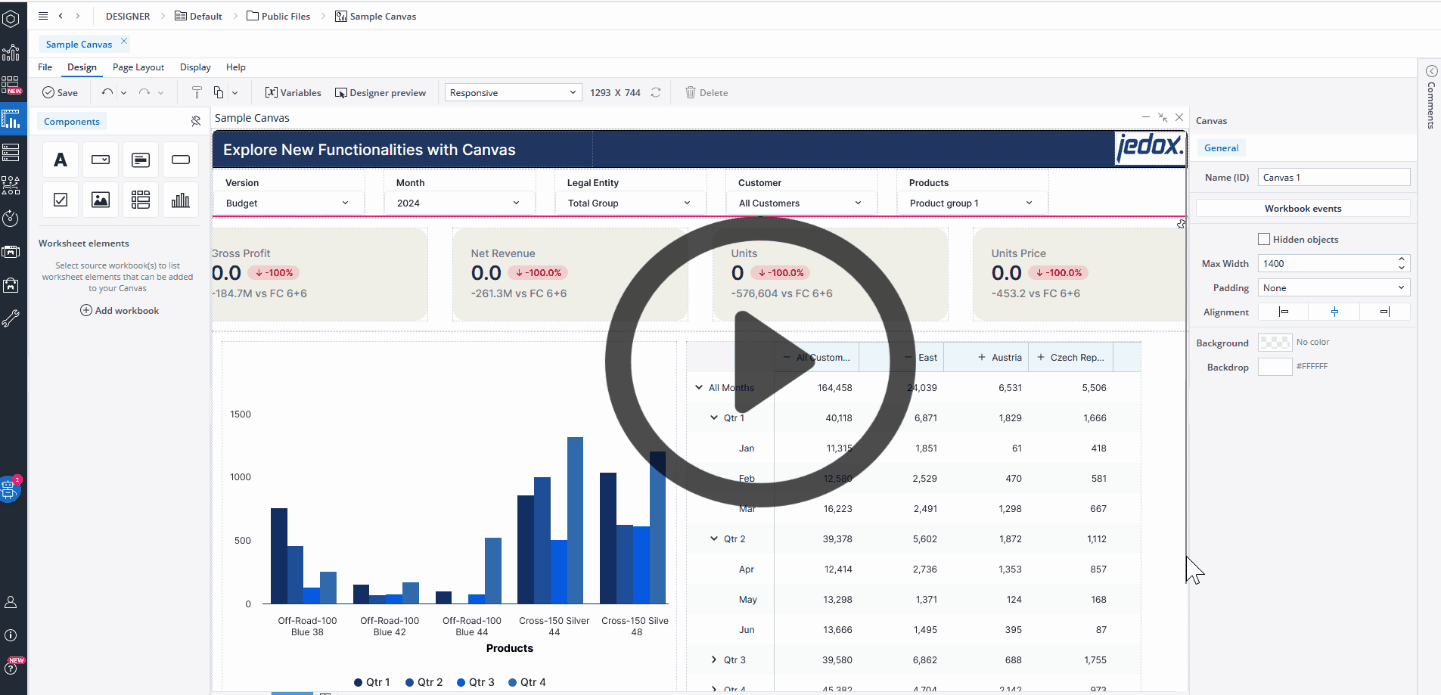Set alignment to left
This screenshot has height=695, width=1441.
[1283, 312]
